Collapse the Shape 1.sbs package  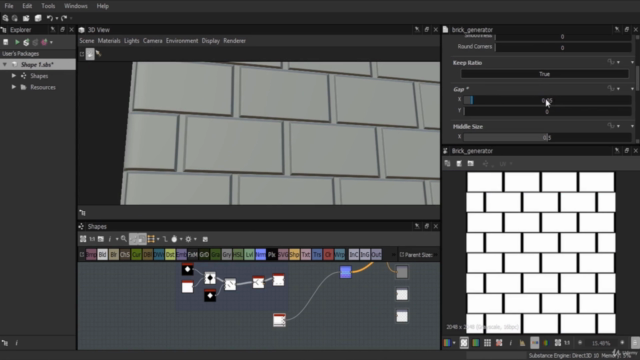point(5,64)
